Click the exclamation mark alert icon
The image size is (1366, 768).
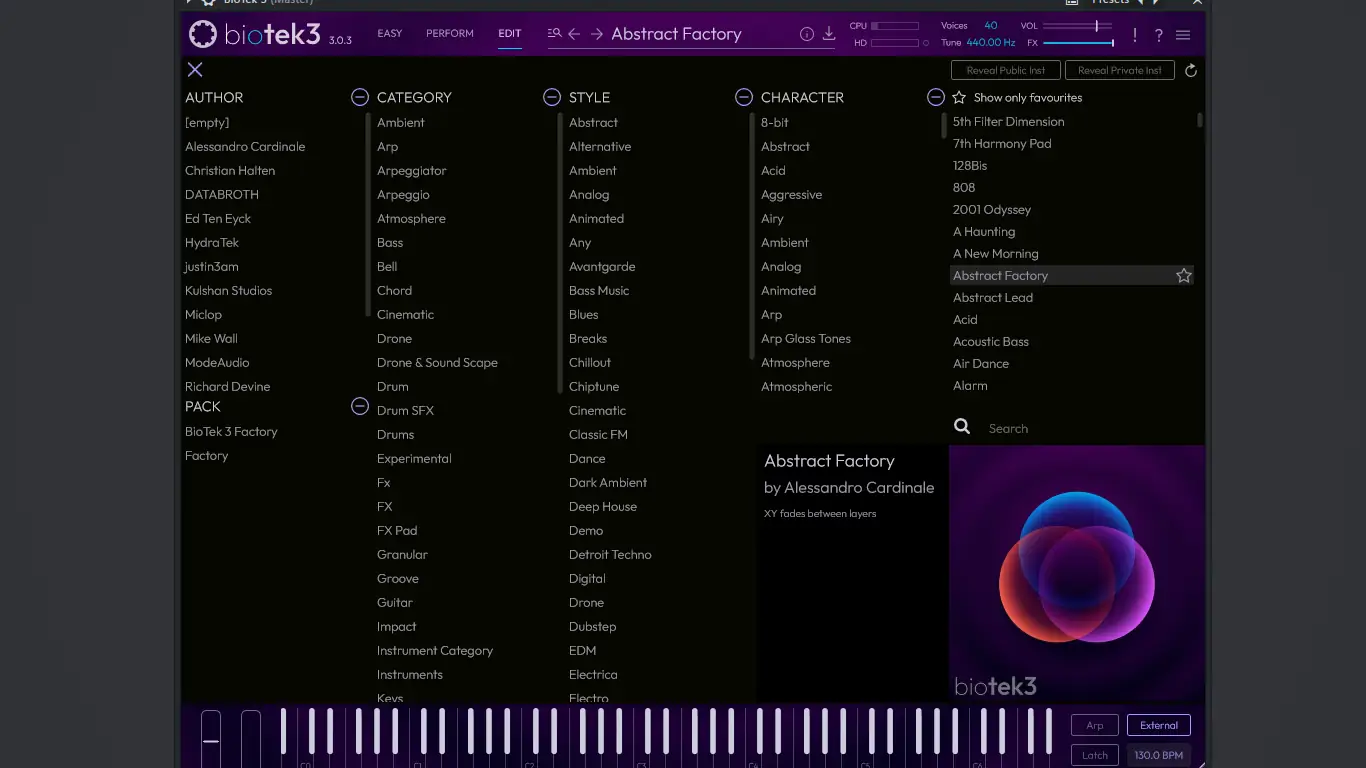pyautogui.click(x=1135, y=35)
